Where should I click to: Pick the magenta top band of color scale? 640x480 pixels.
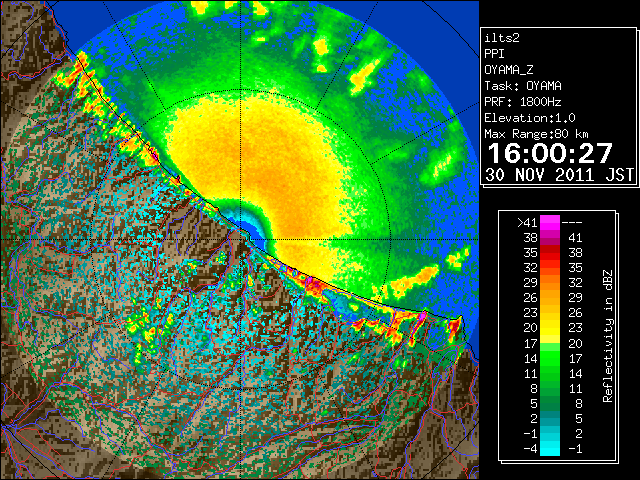tap(550, 223)
